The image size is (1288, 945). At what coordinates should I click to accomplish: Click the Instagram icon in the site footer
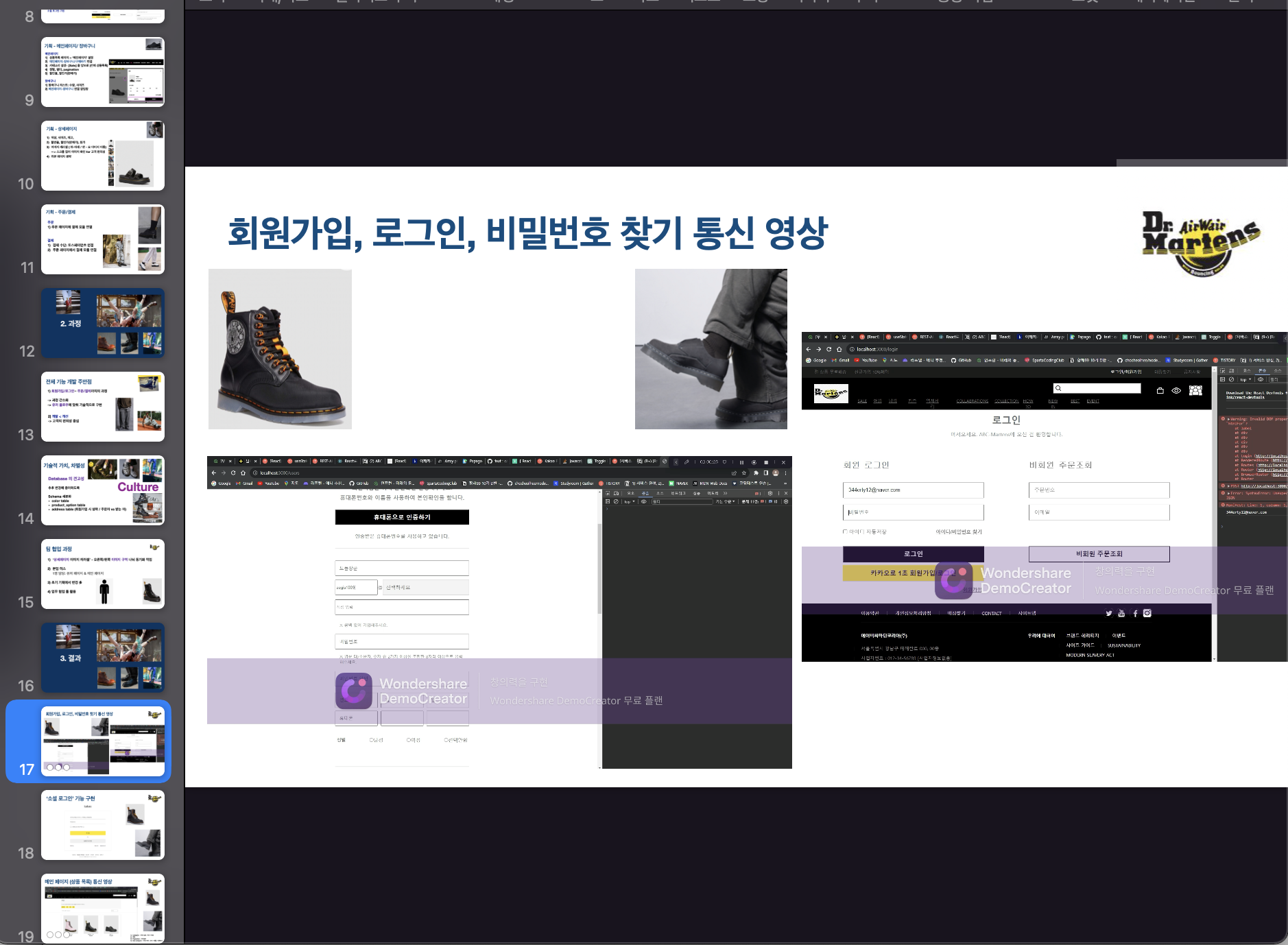pyautogui.click(x=1147, y=613)
